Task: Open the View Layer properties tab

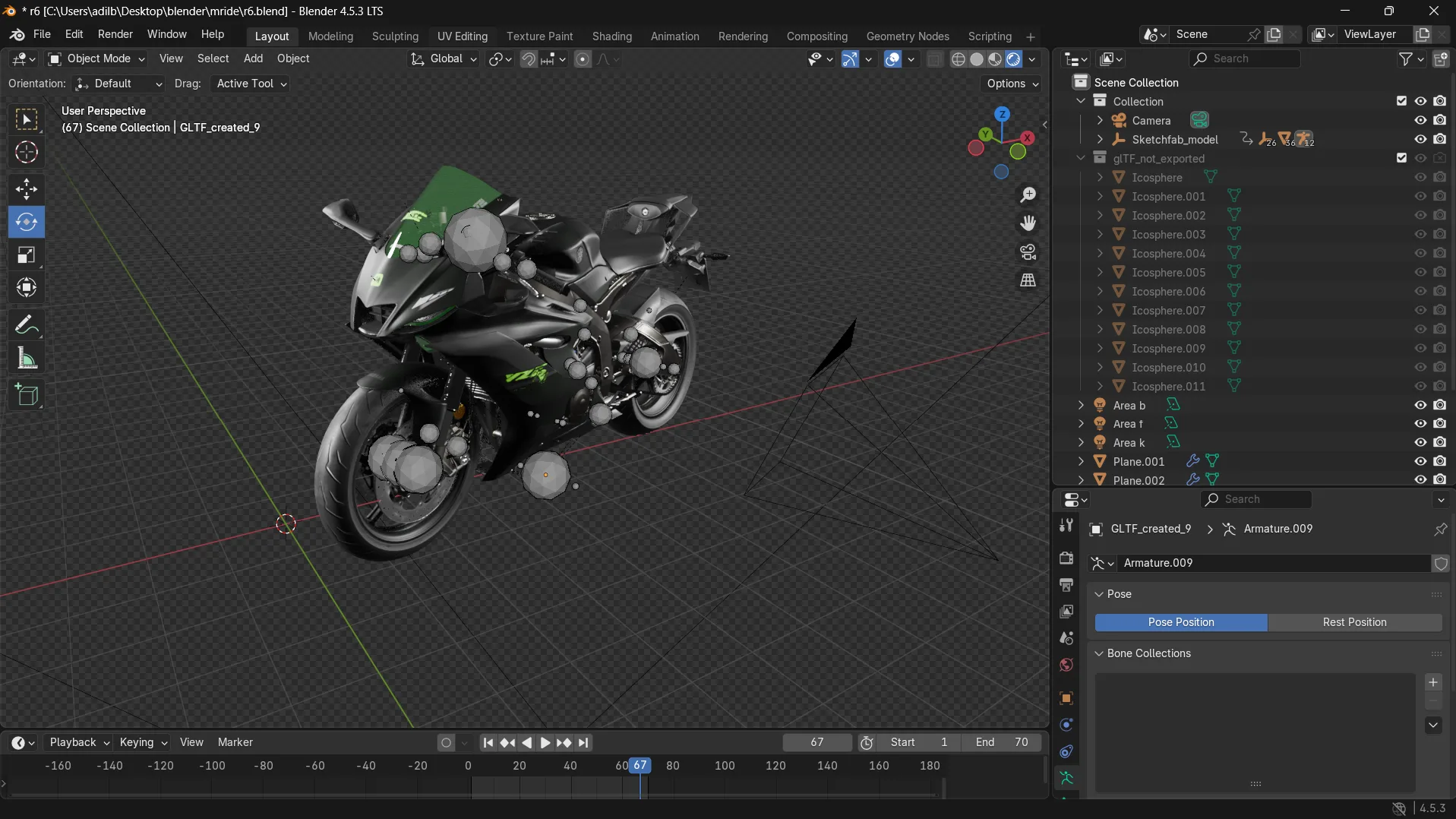Action: [1066, 611]
